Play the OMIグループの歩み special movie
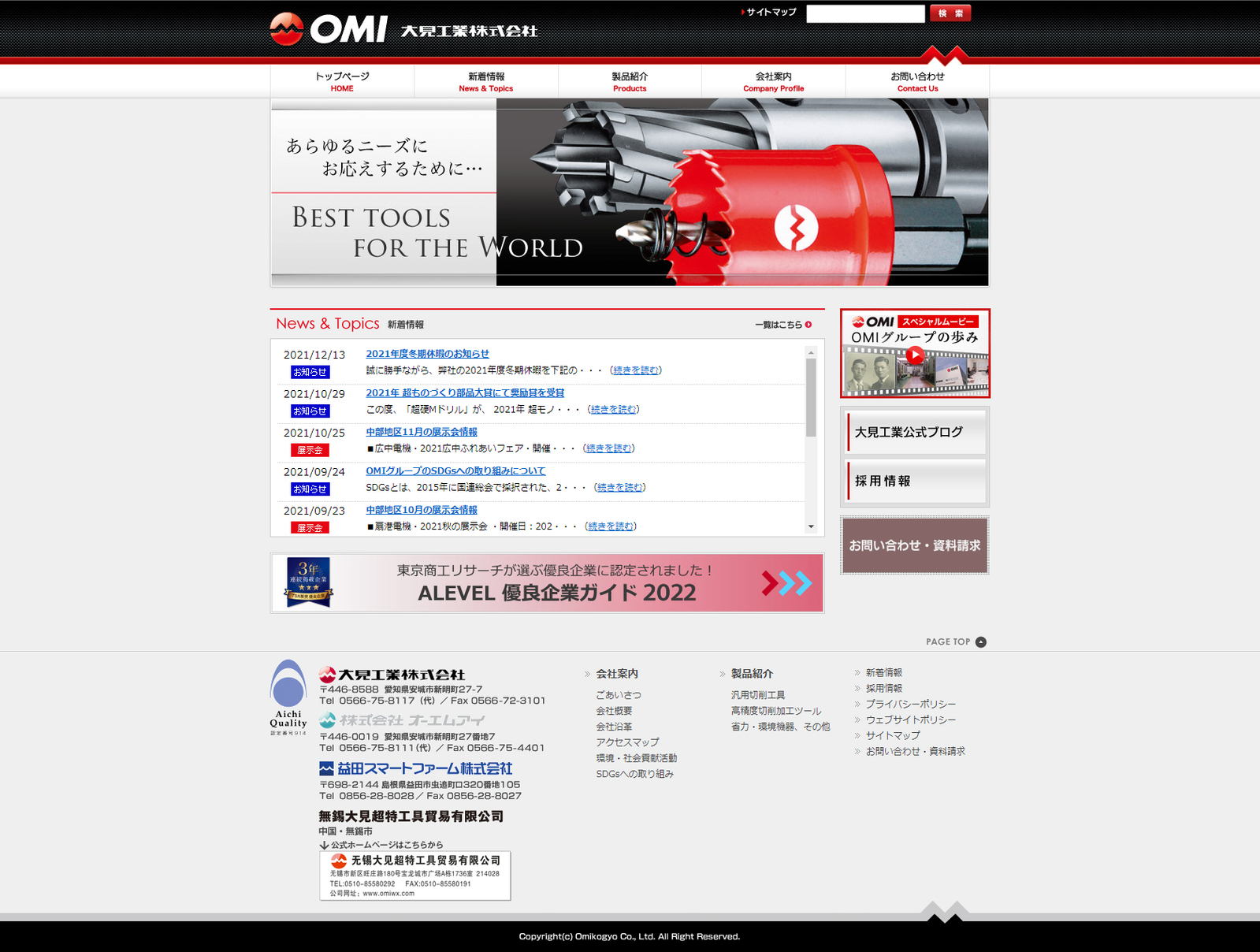The width and height of the screenshot is (1260, 952). point(915,354)
